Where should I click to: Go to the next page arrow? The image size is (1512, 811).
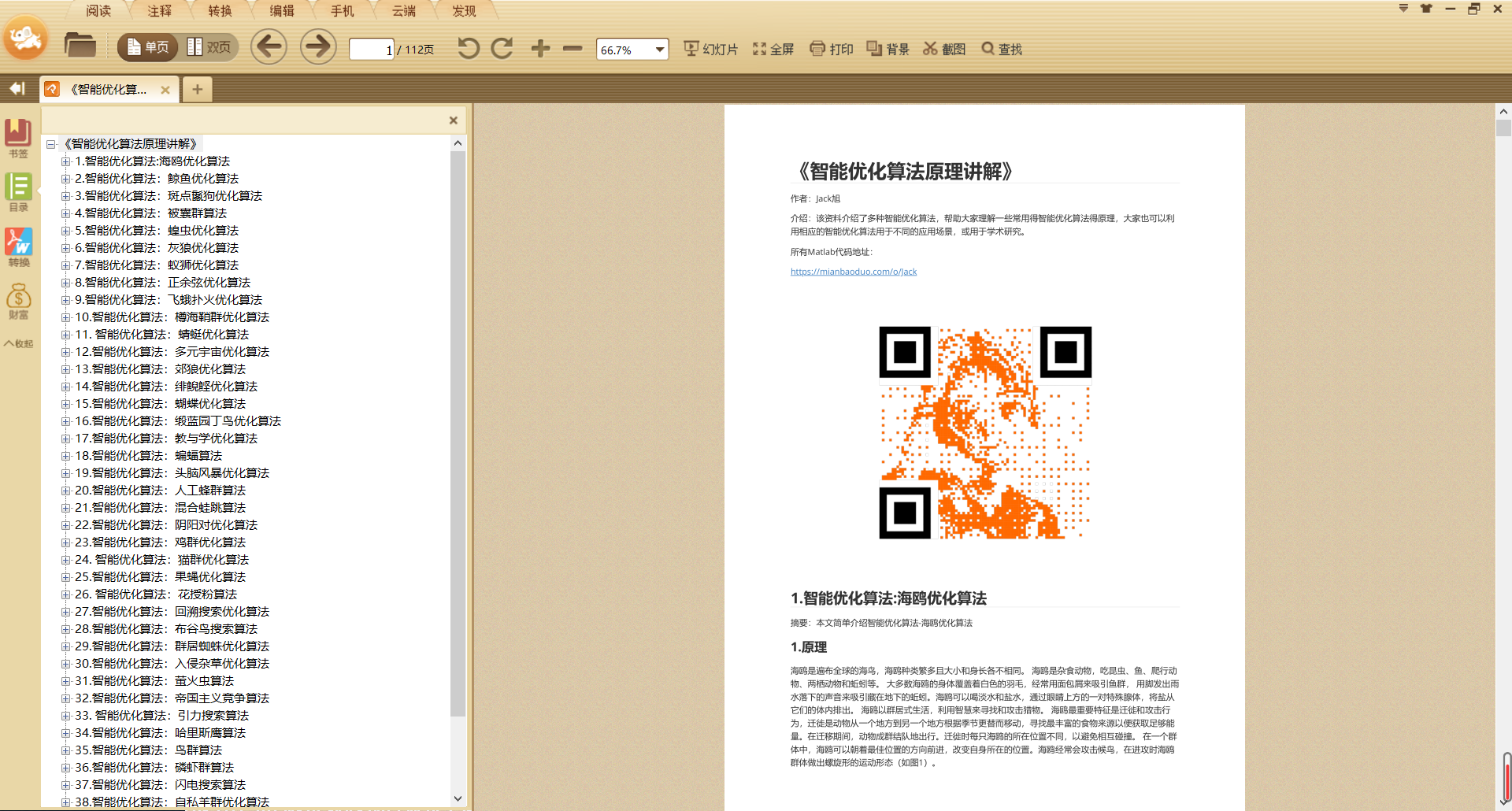(318, 47)
